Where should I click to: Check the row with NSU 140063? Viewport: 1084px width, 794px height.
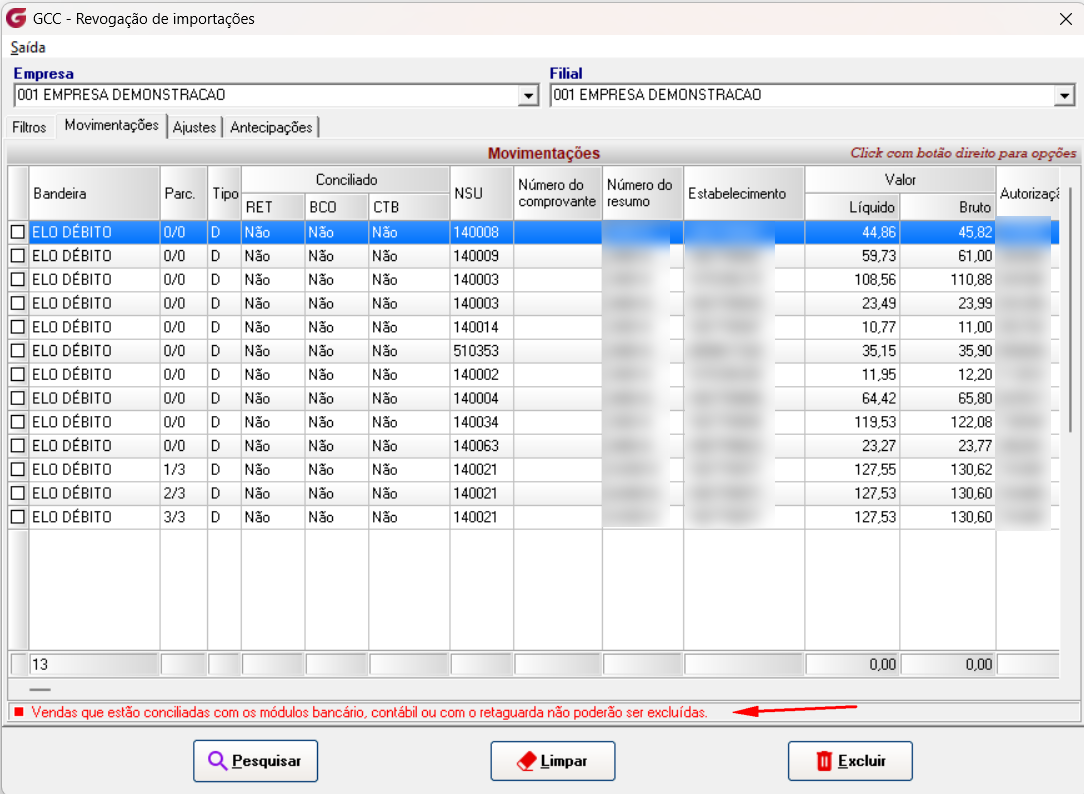tap(18, 446)
